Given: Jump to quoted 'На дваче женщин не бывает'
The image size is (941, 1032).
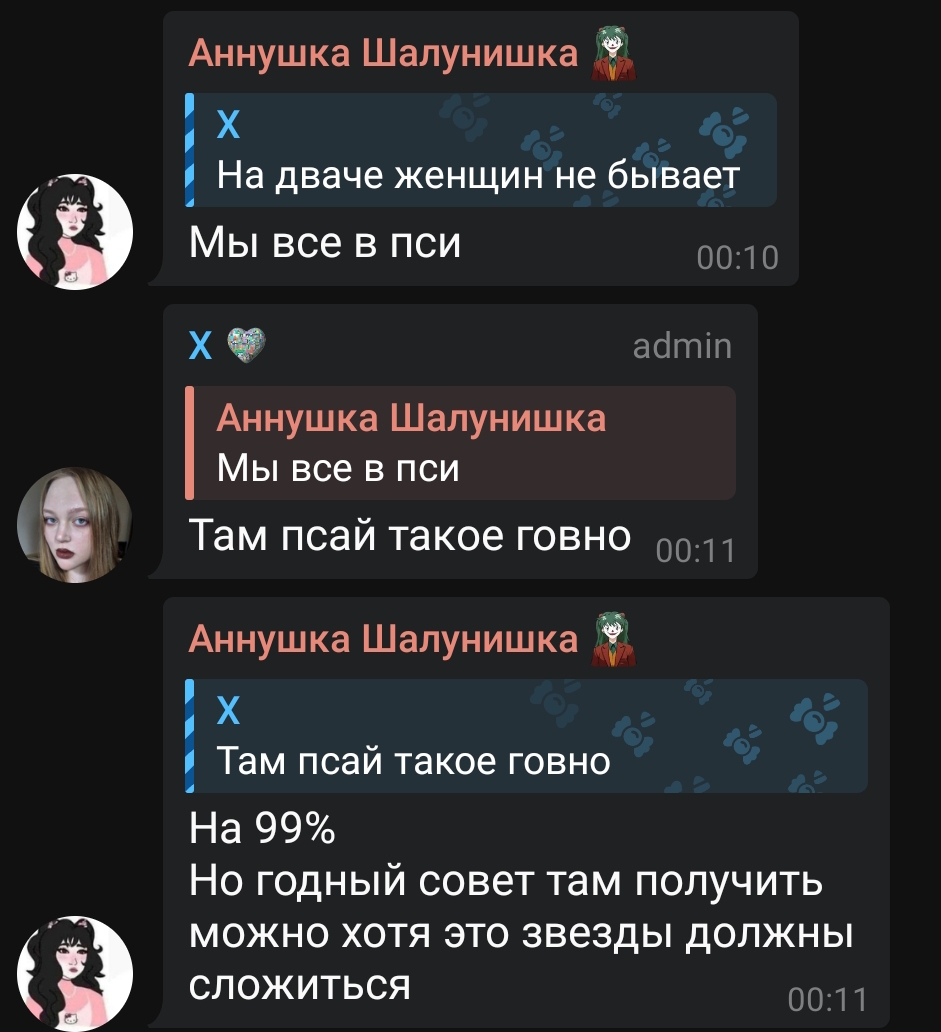Looking at the screenshot, I should (x=481, y=150).
